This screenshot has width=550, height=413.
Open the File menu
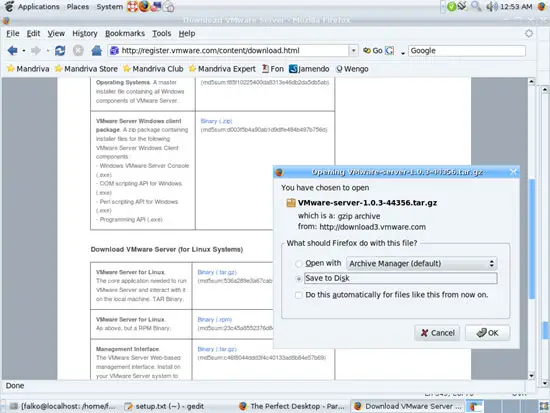tap(13, 34)
